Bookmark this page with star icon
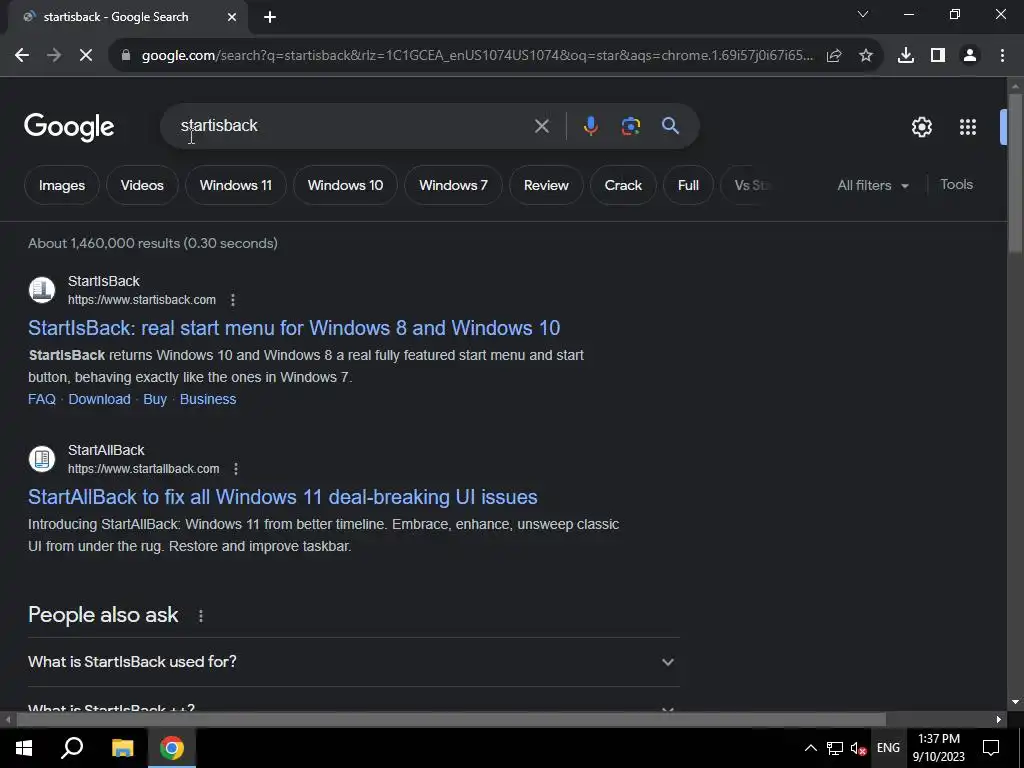This screenshot has height=768, width=1024. [866, 56]
